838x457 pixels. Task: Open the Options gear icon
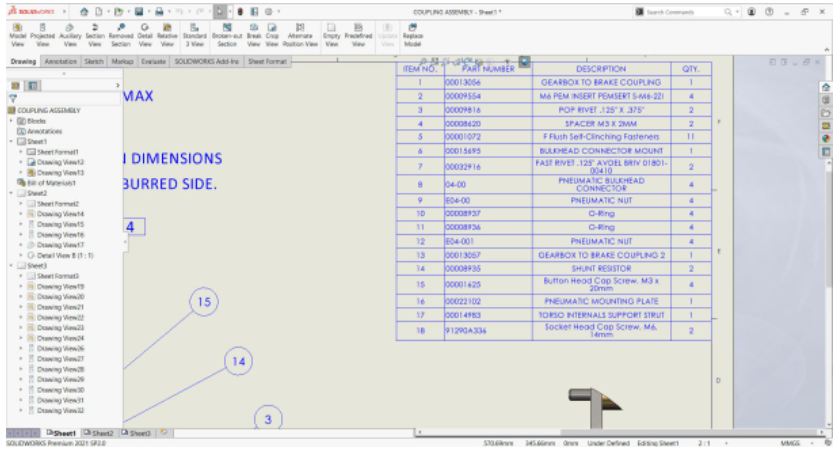269,11
